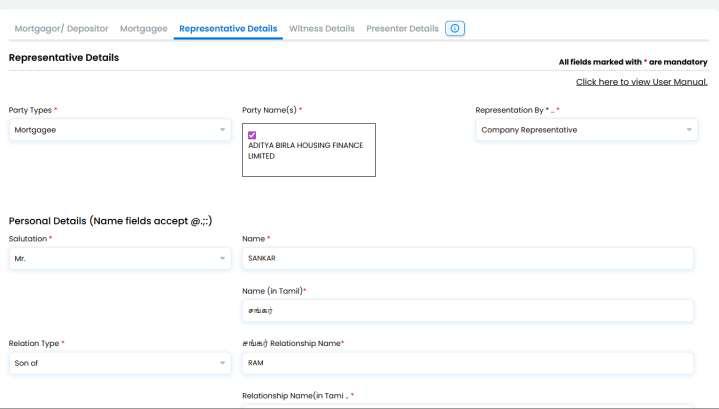
Task: Click the Party Types dropdown arrow
Action: click(x=222, y=130)
